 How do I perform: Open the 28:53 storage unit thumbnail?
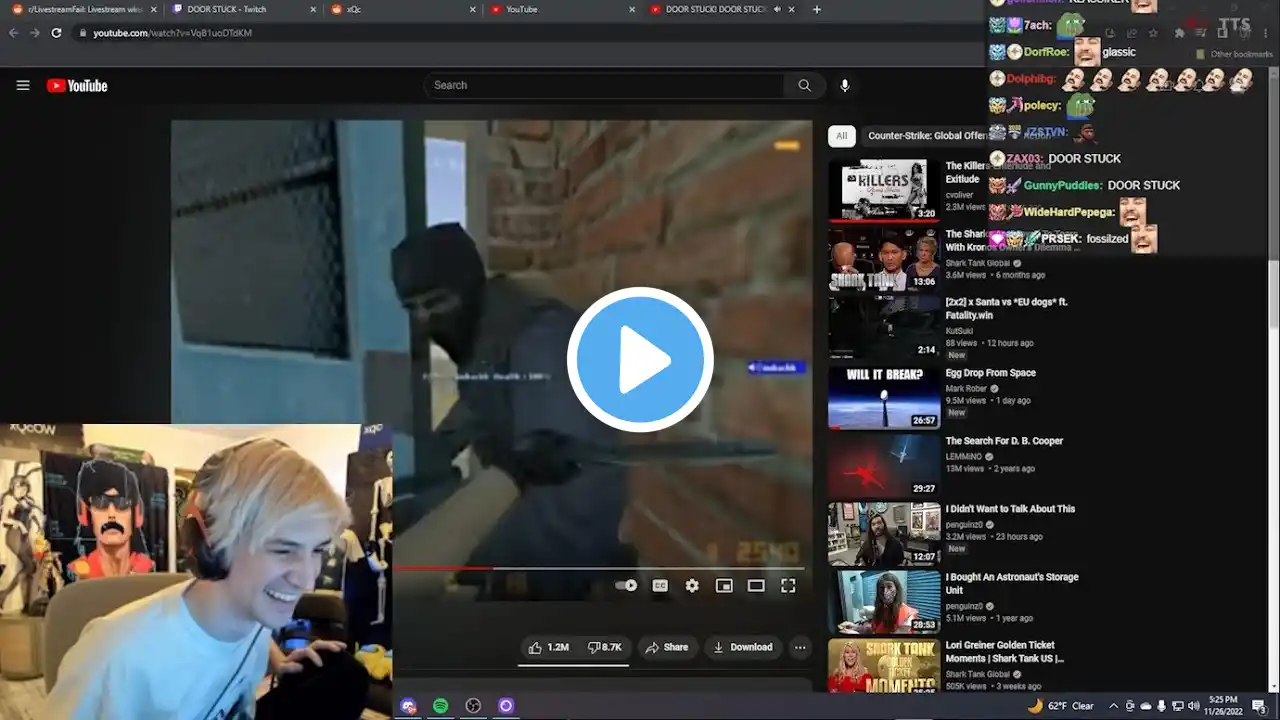pyautogui.click(x=884, y=602)
